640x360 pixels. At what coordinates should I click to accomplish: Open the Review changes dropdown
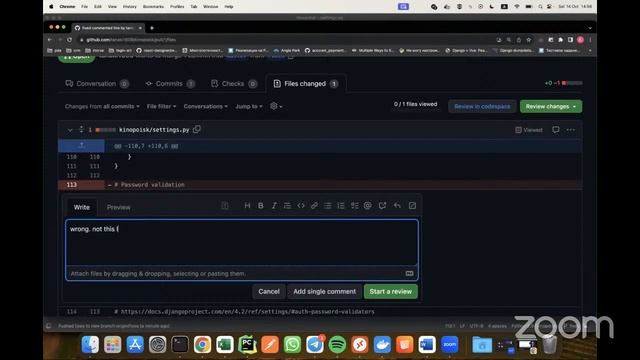[x=551, y=106]
